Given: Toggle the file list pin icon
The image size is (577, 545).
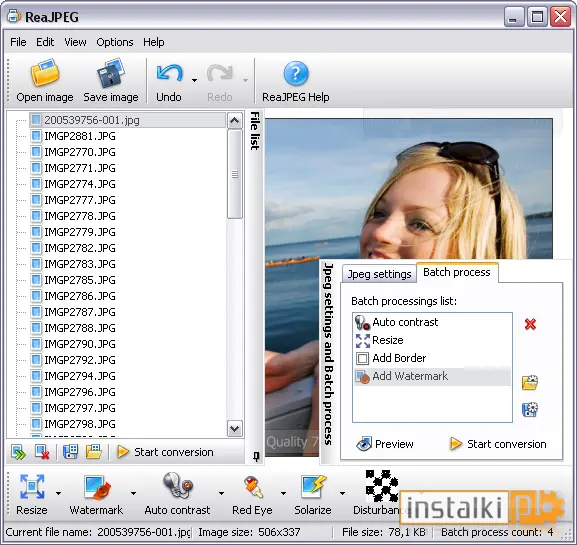Looking at the screenshot, I should pos(256,457).
